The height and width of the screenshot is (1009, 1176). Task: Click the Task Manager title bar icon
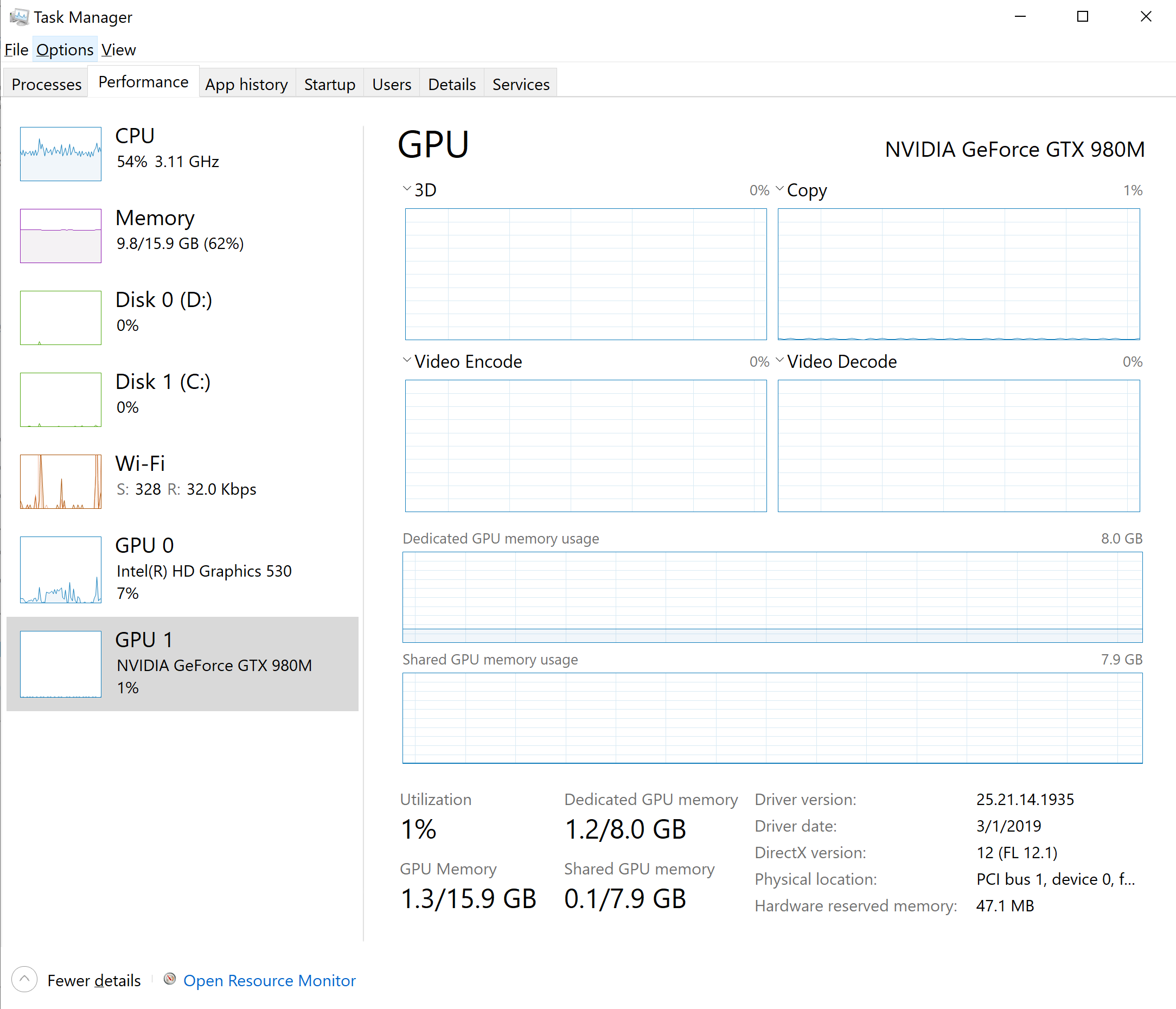click(x=19, y=17)
